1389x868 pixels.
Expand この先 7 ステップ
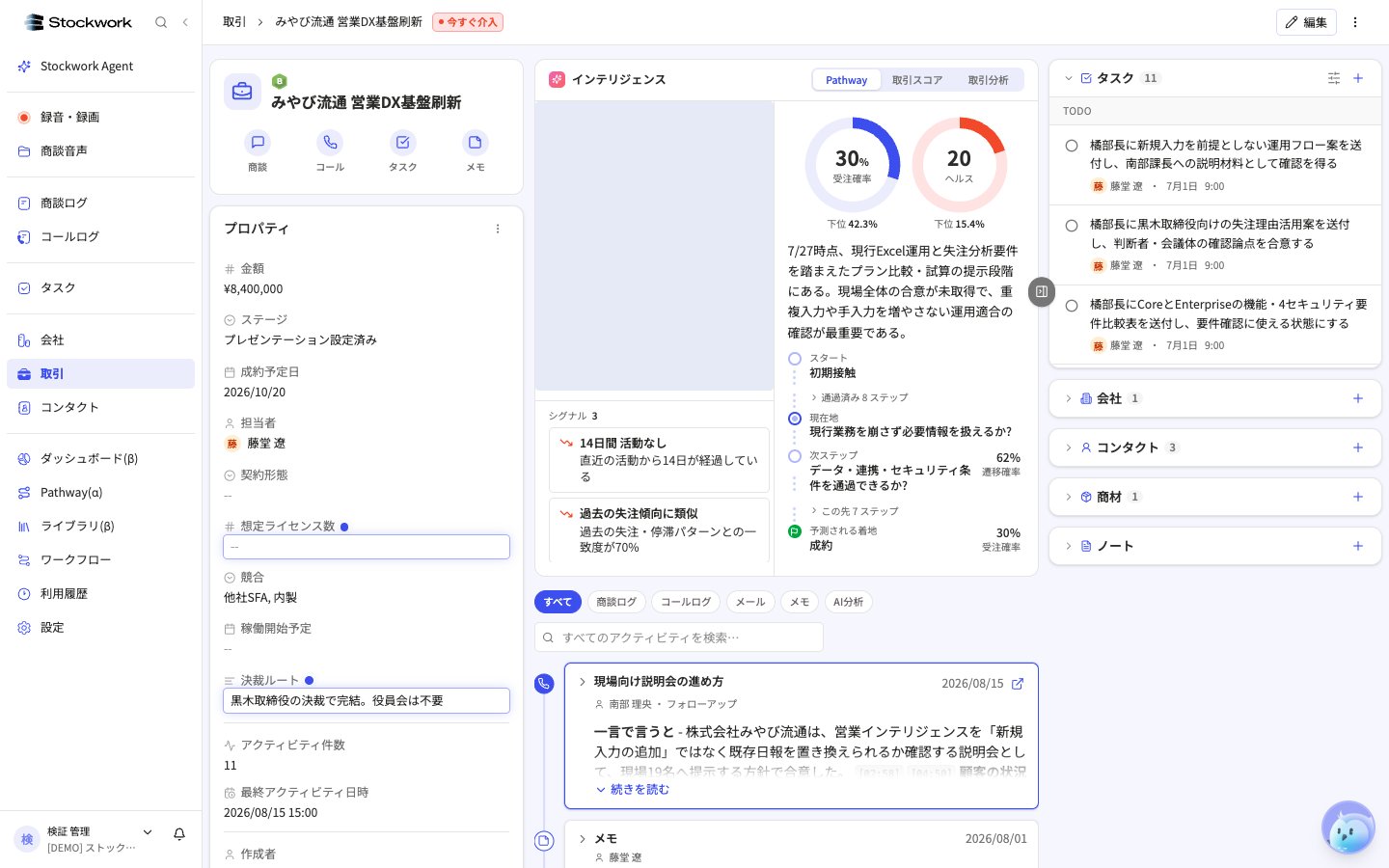coord(854,511)
